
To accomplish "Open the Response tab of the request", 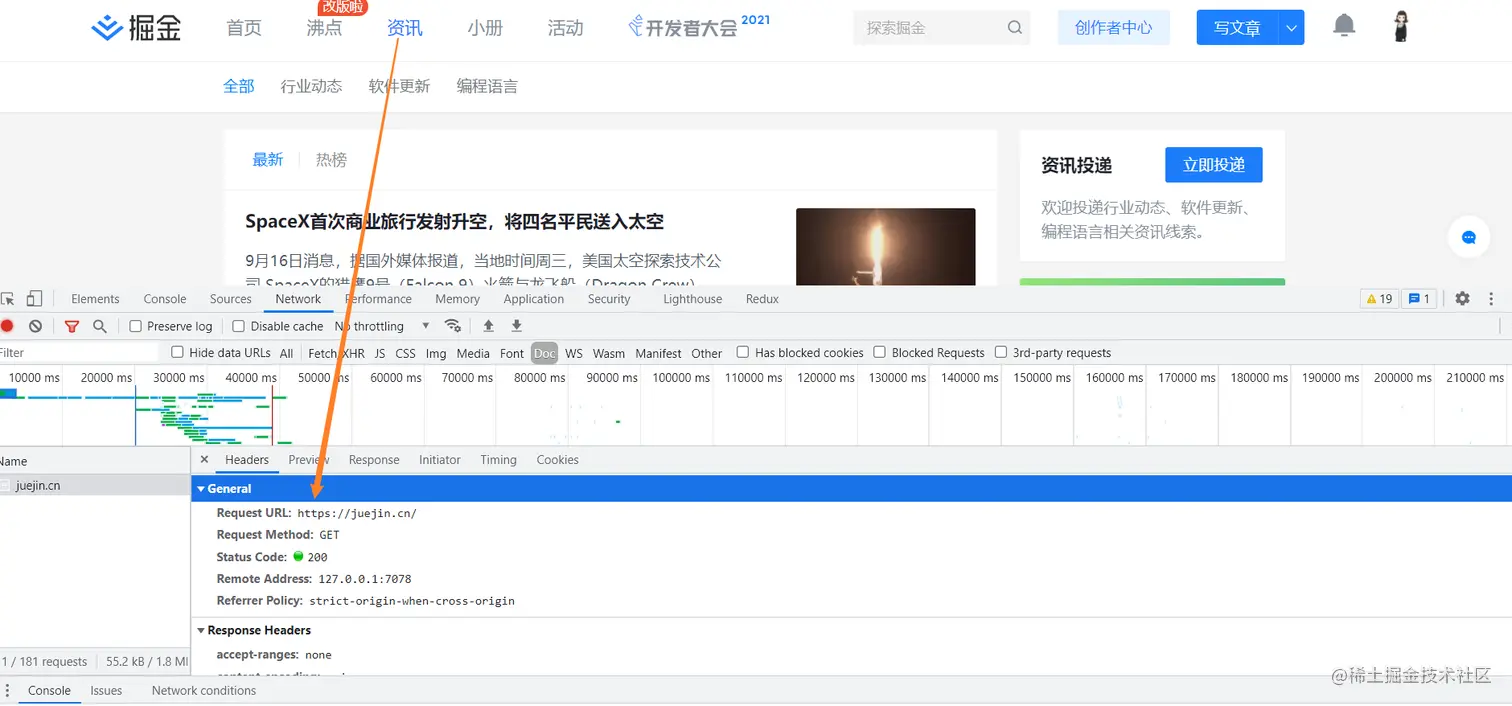I will (x=374, y=460).
